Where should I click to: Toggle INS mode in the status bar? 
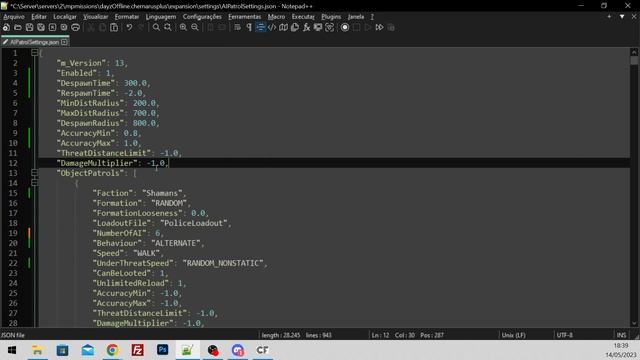[621, 335]
